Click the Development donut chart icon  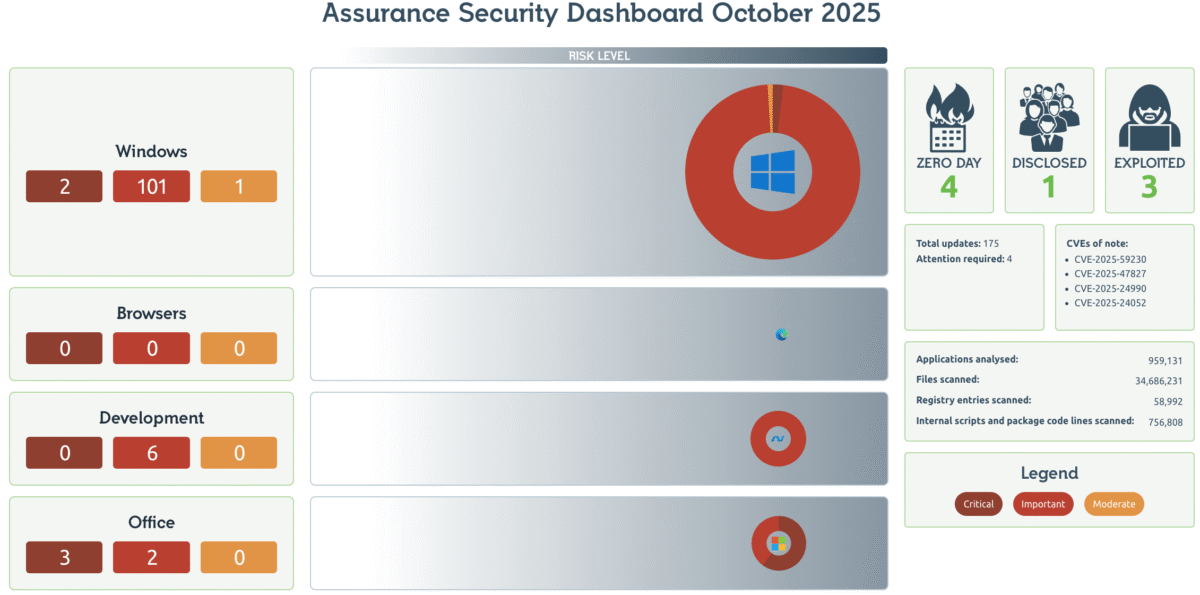coord(778,438)
